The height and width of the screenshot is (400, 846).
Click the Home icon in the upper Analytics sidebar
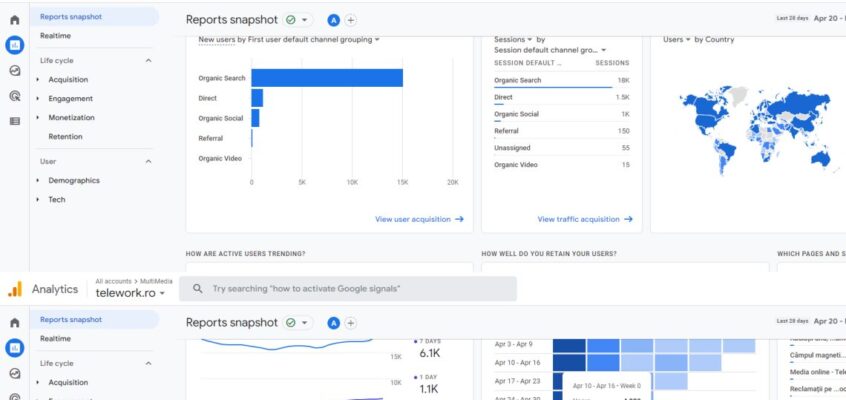(15, 20)
